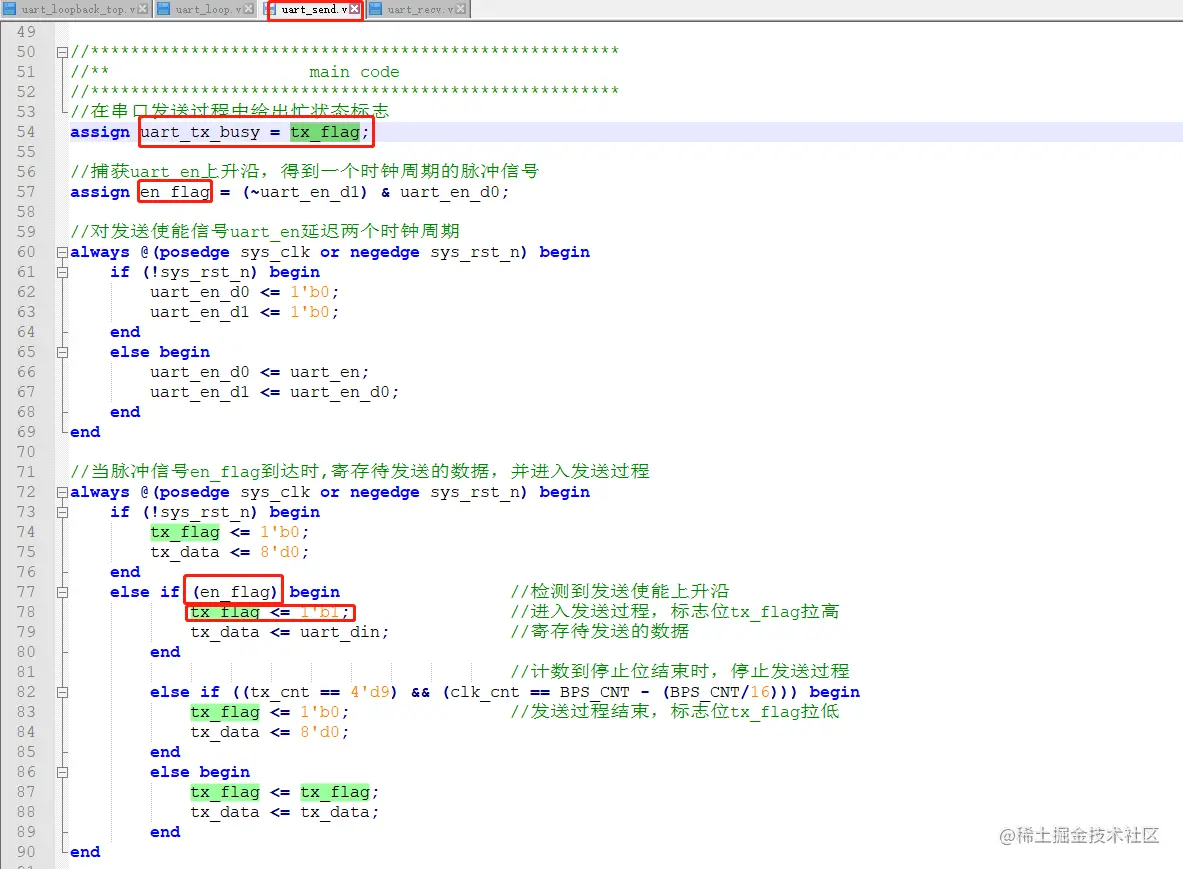
Task: Click line number 54 in the margin
Action: [26, 132]
